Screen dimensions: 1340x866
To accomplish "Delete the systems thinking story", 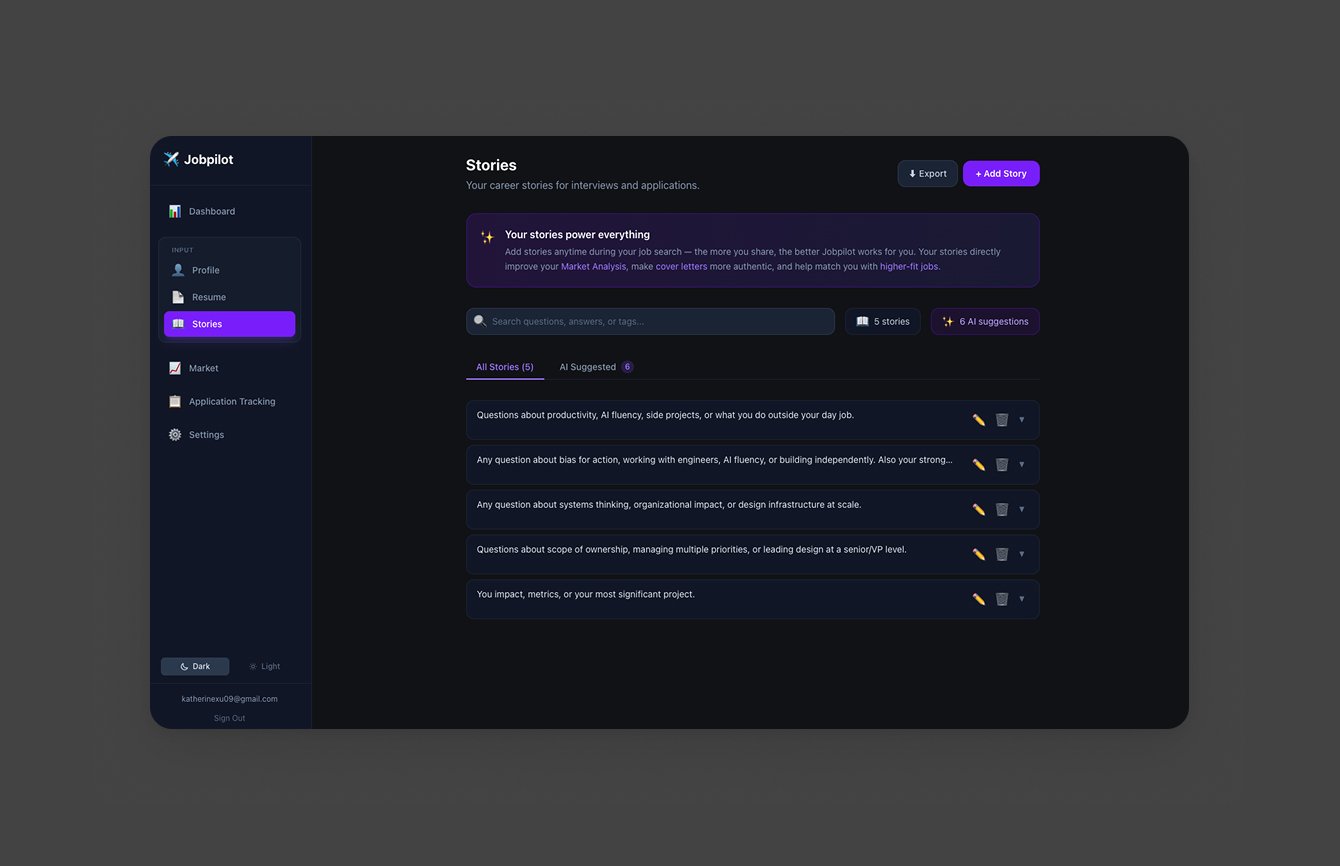I will 1002,510.
